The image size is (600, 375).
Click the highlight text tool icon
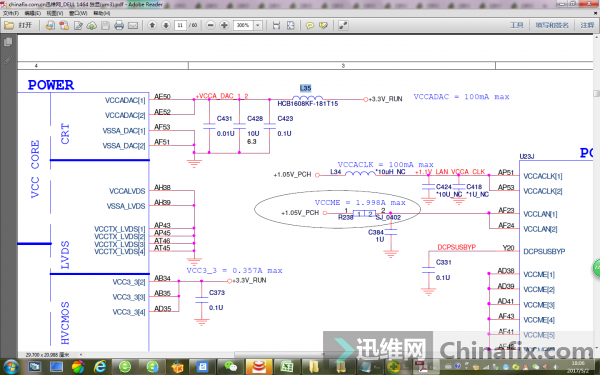[x=323, y=25]
